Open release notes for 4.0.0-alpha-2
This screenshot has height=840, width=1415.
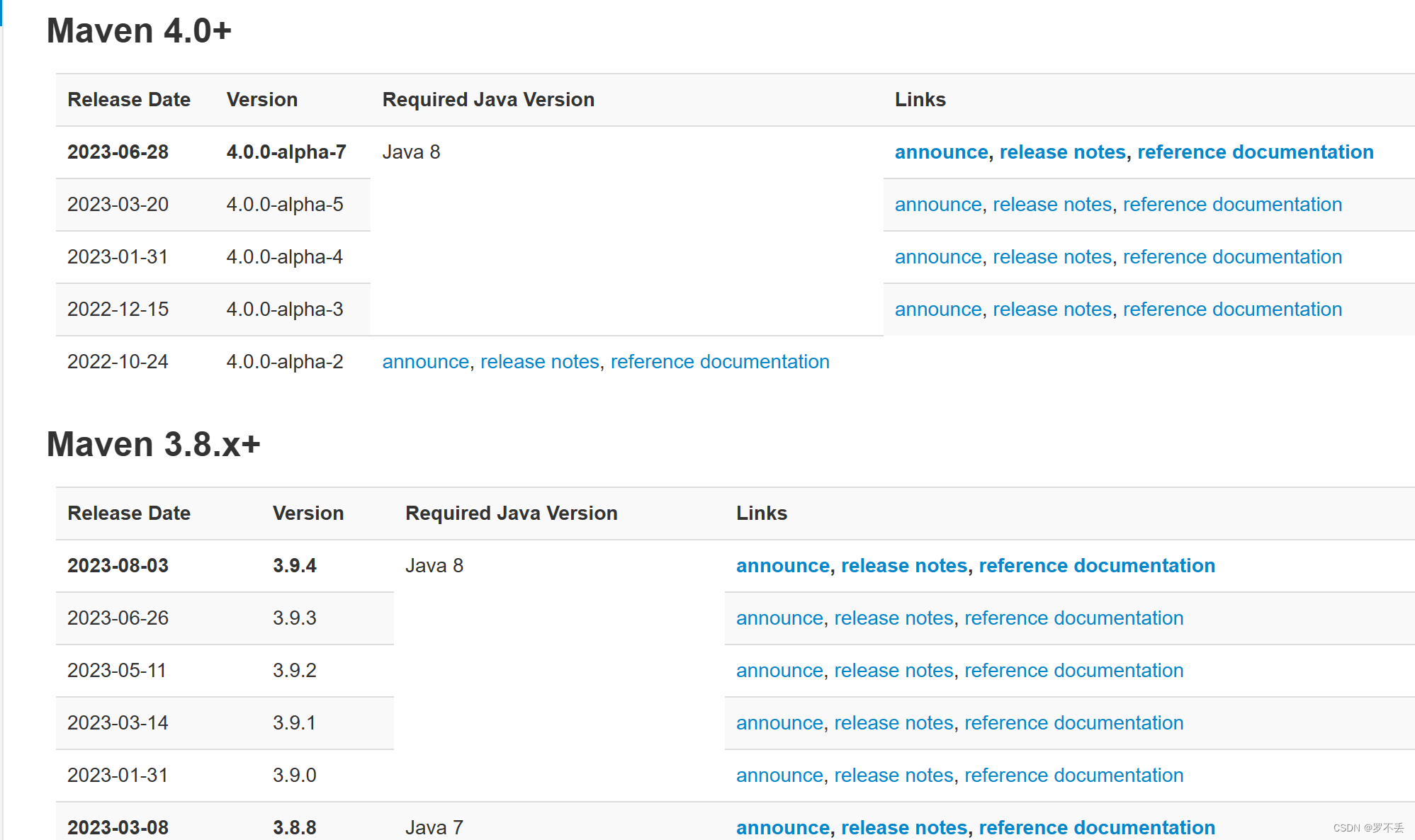(539, 362)
